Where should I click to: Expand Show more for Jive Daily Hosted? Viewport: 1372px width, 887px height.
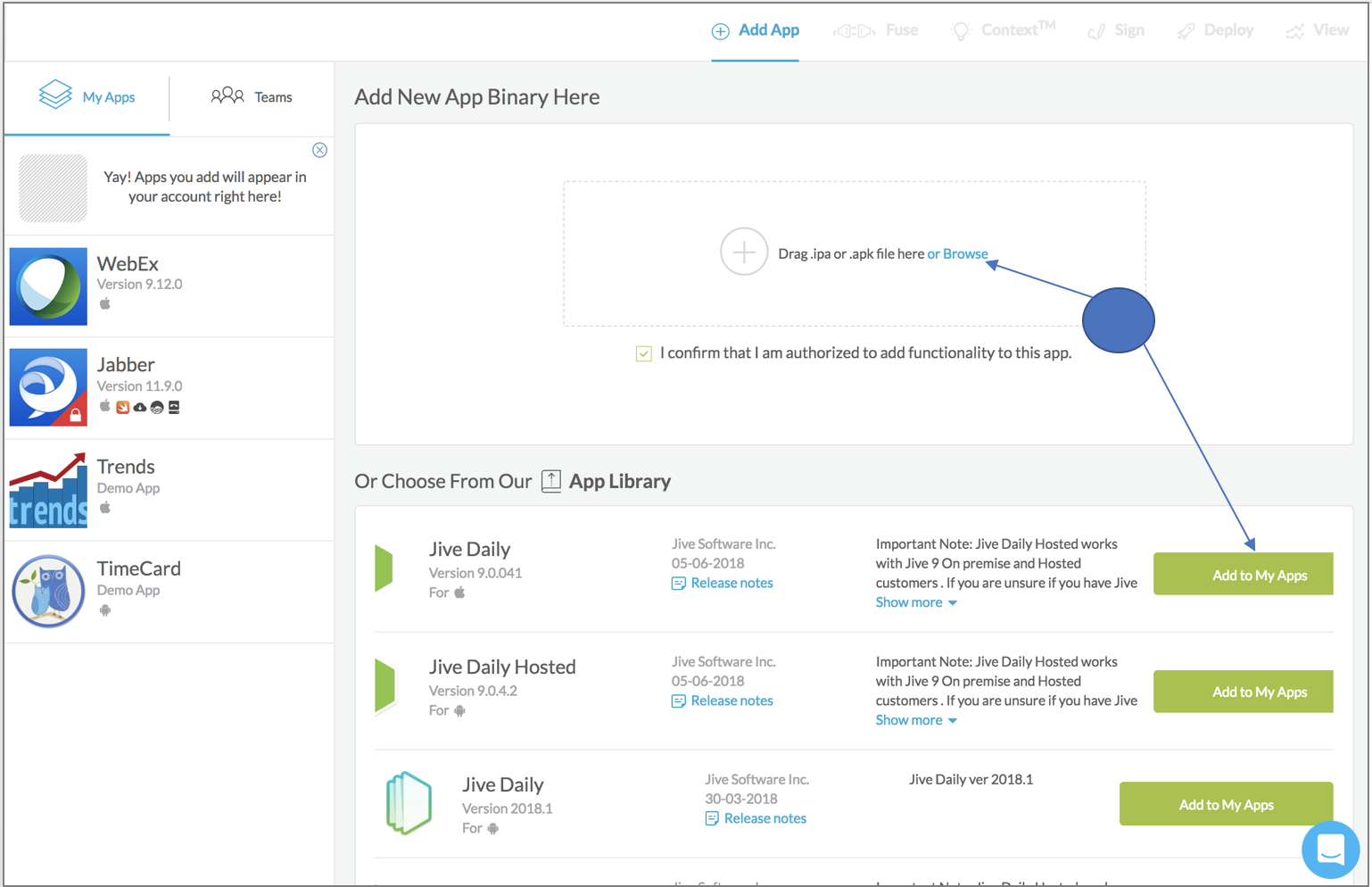coord(916,720)
